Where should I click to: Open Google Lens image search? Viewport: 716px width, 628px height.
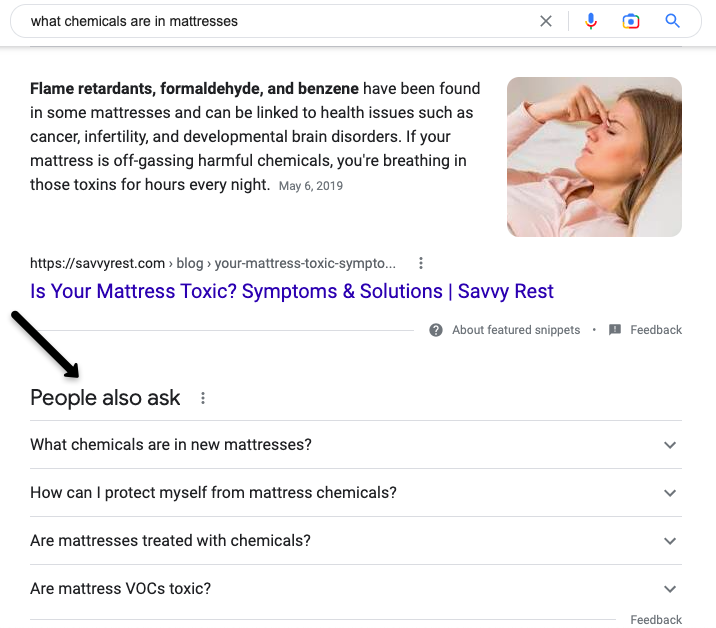[631, 21]
